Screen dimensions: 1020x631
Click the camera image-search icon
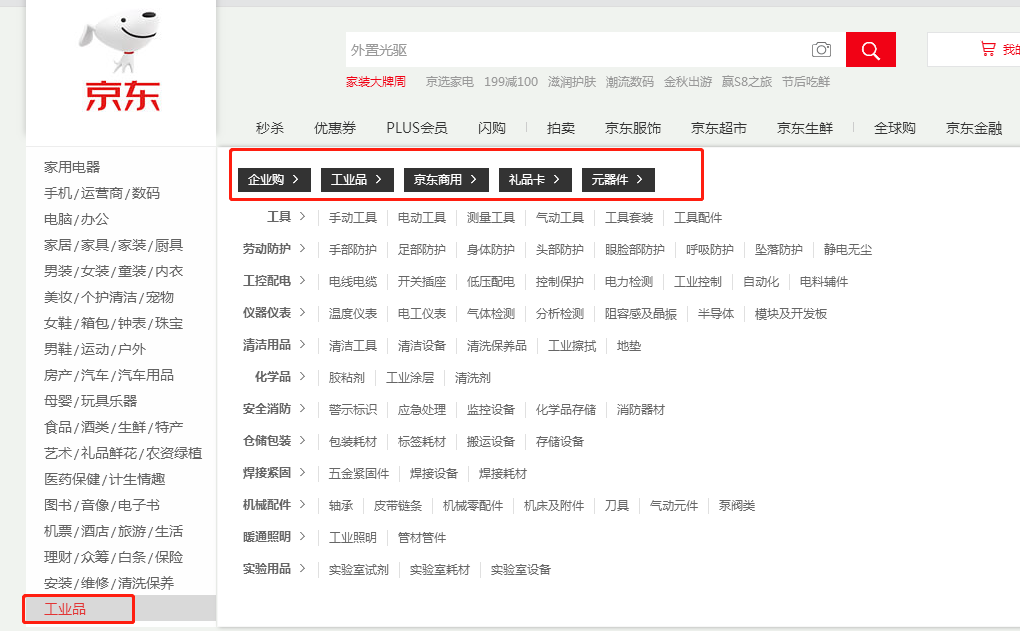pyautogui.click(x=822, y=49)
